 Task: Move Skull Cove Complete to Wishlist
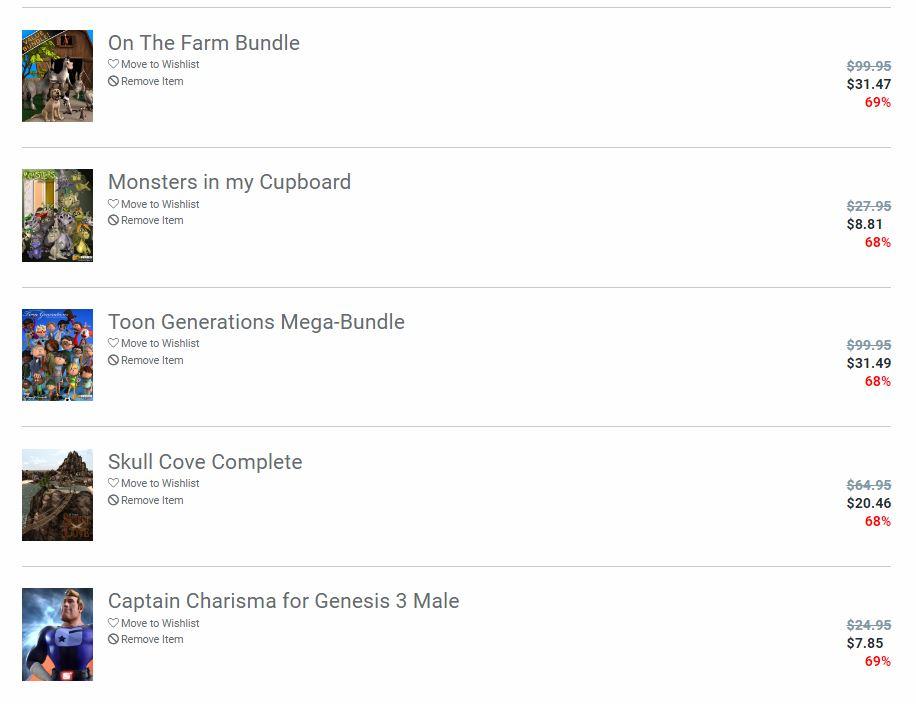pos(159,483)
